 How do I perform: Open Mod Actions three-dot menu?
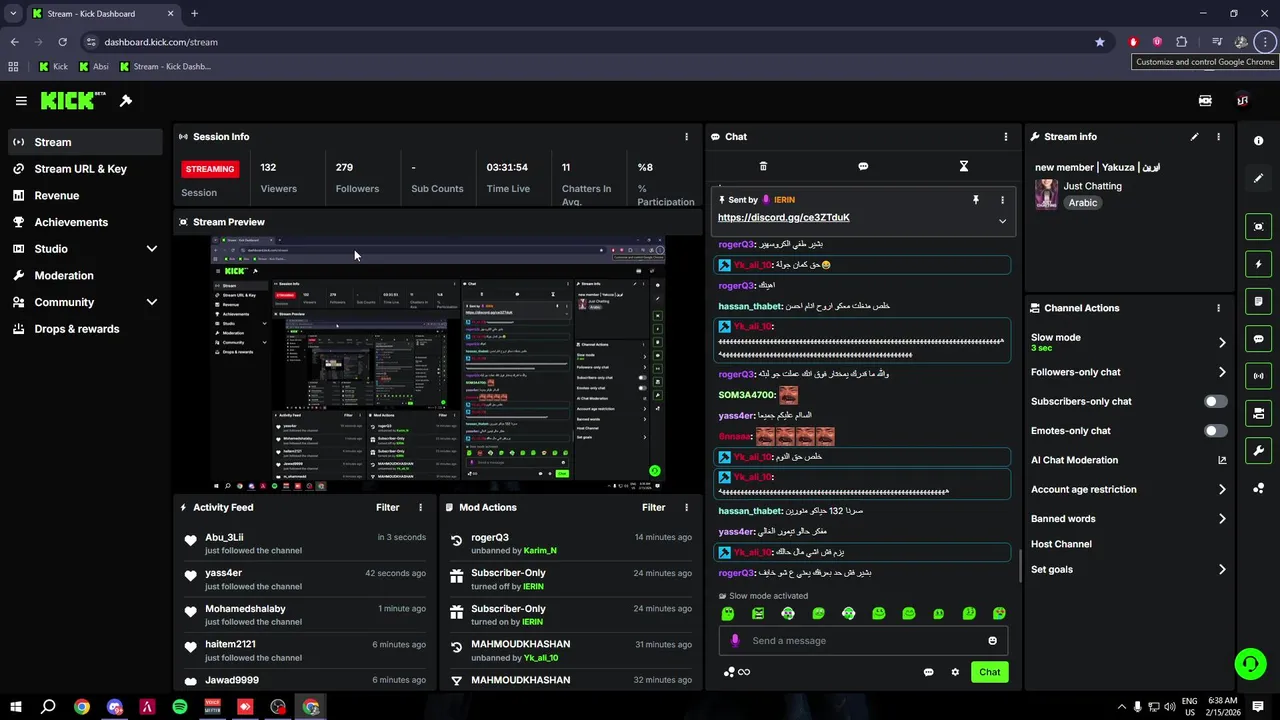[686, 507]
